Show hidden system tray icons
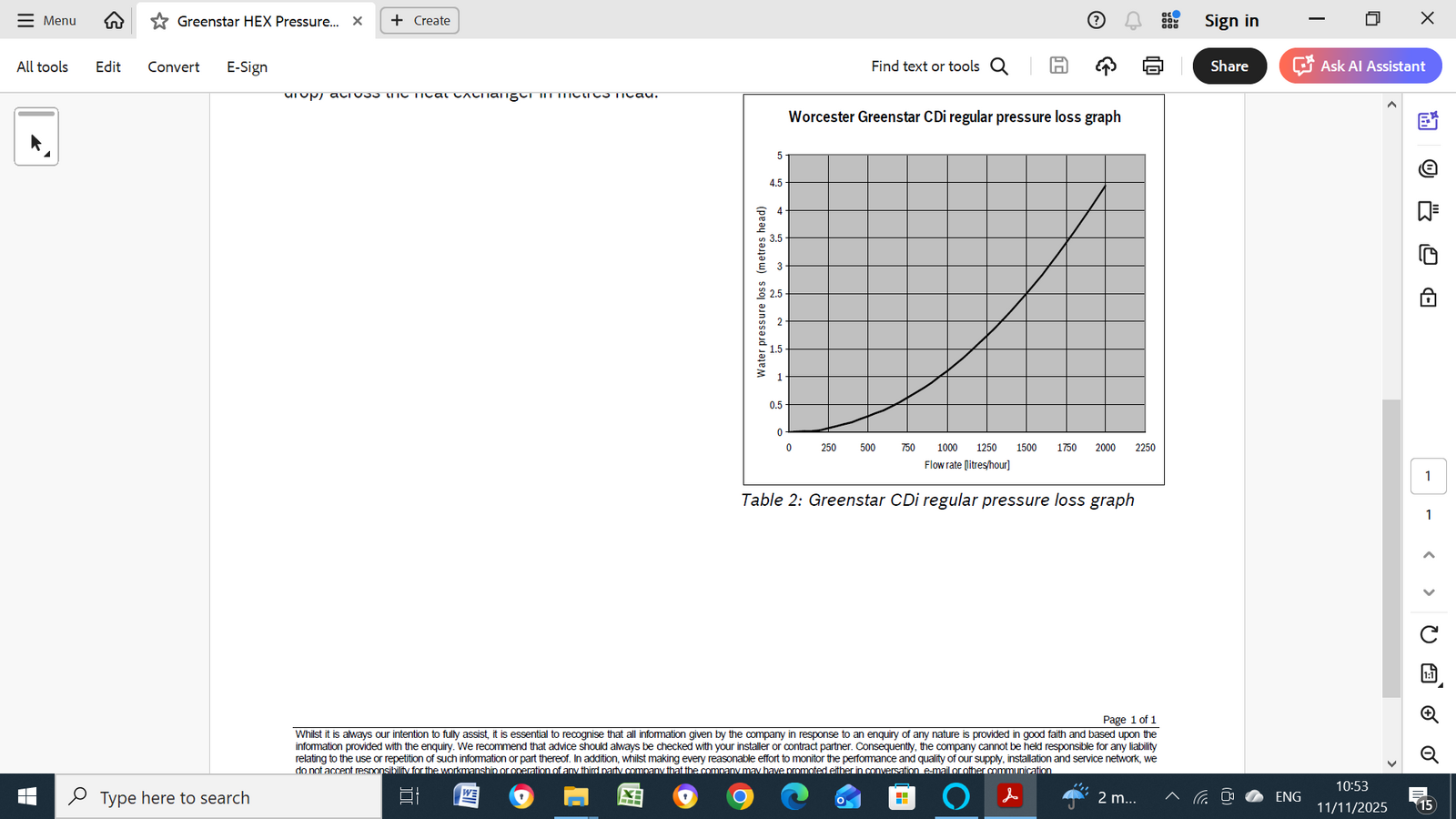 pos(1172,797)
